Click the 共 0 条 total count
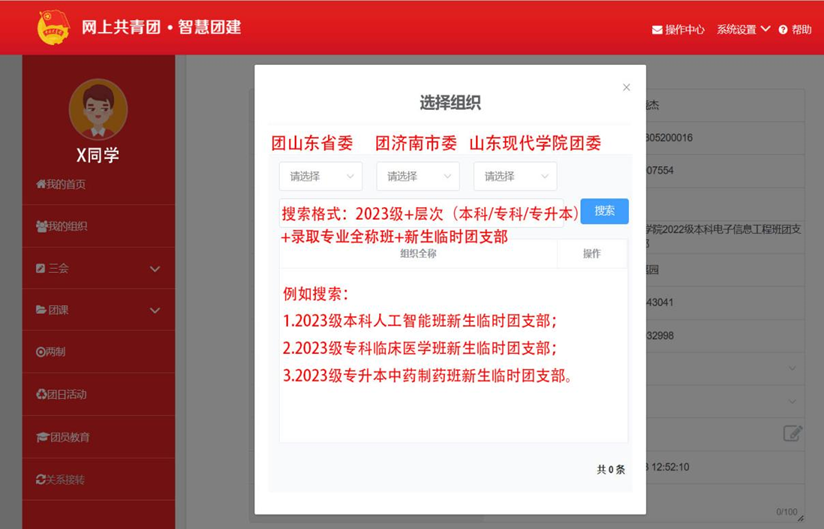Viewport: 824px width, 529px height. [x=611, y=470]
